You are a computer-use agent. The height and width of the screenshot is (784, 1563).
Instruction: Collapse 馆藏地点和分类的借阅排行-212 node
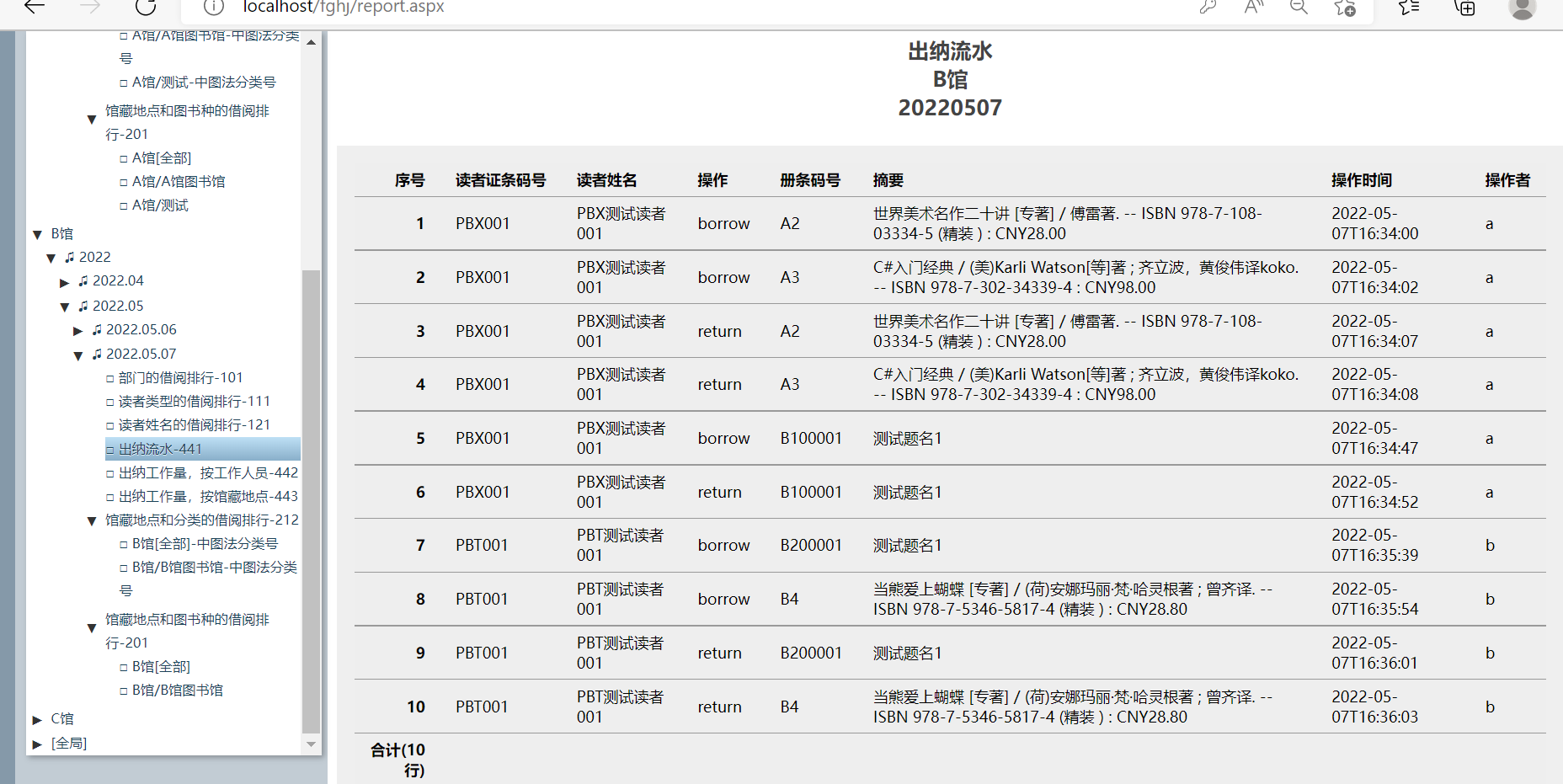[92, 520]
